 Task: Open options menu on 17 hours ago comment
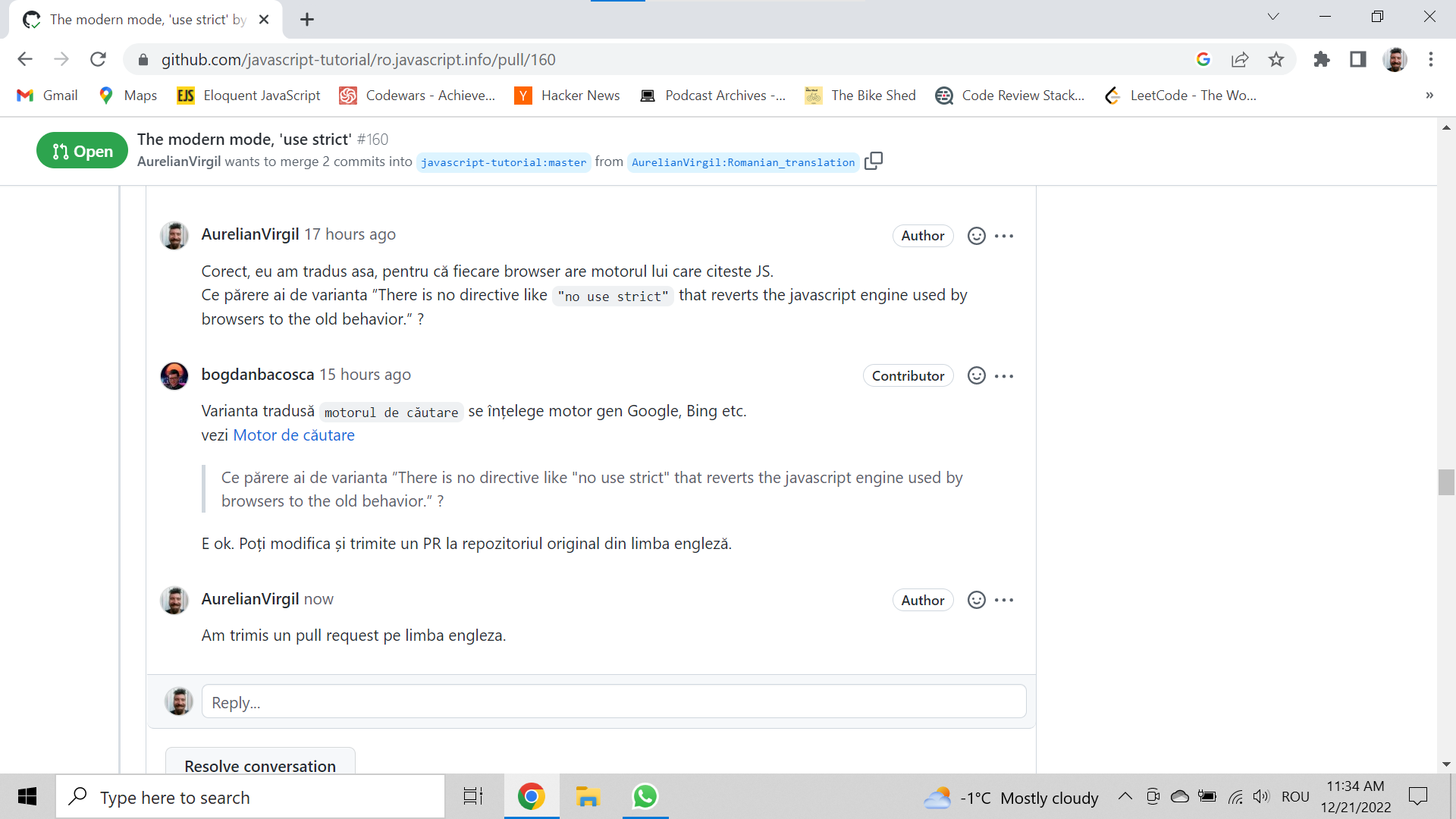1004,236
